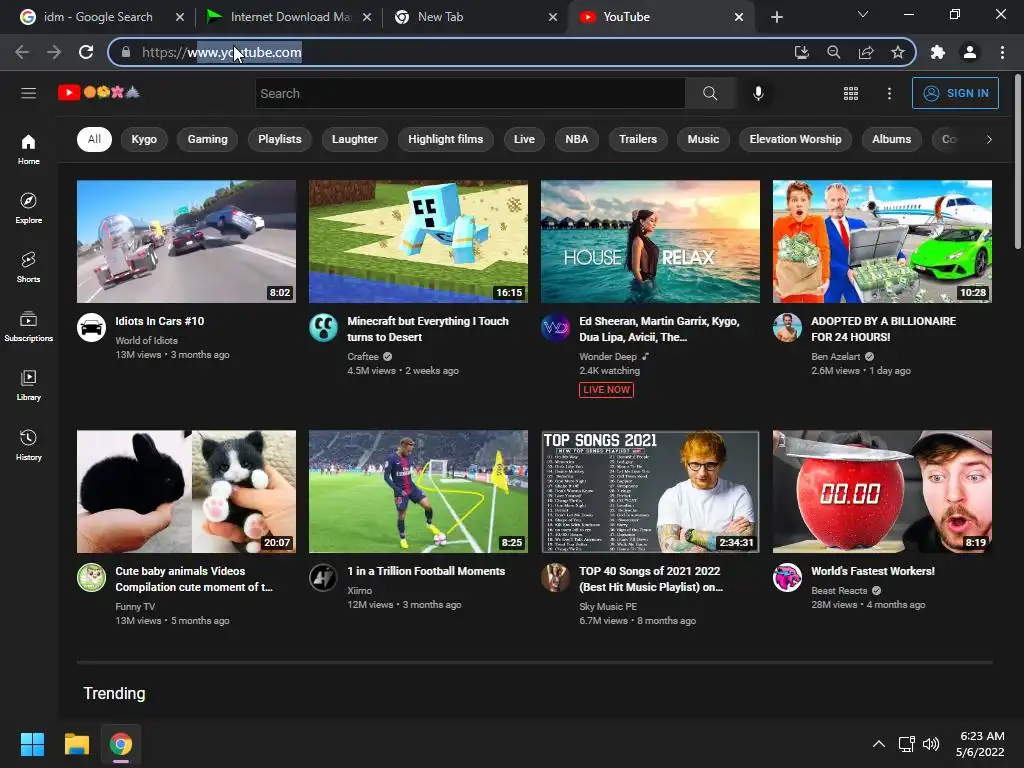The width and height of the screenshot is (1024, 768).
Task: Select the Kygo filter chip
Action: pos(144,139)
